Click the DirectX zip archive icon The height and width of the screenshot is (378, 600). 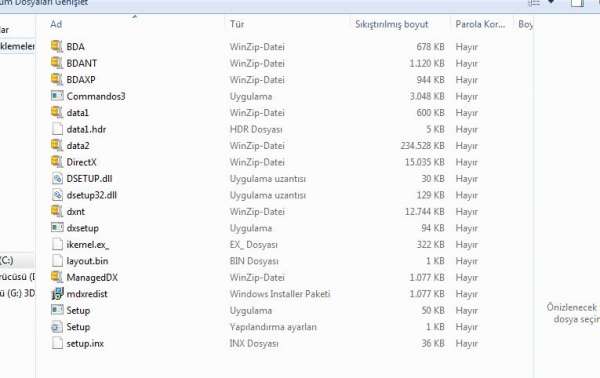[57, 161]
